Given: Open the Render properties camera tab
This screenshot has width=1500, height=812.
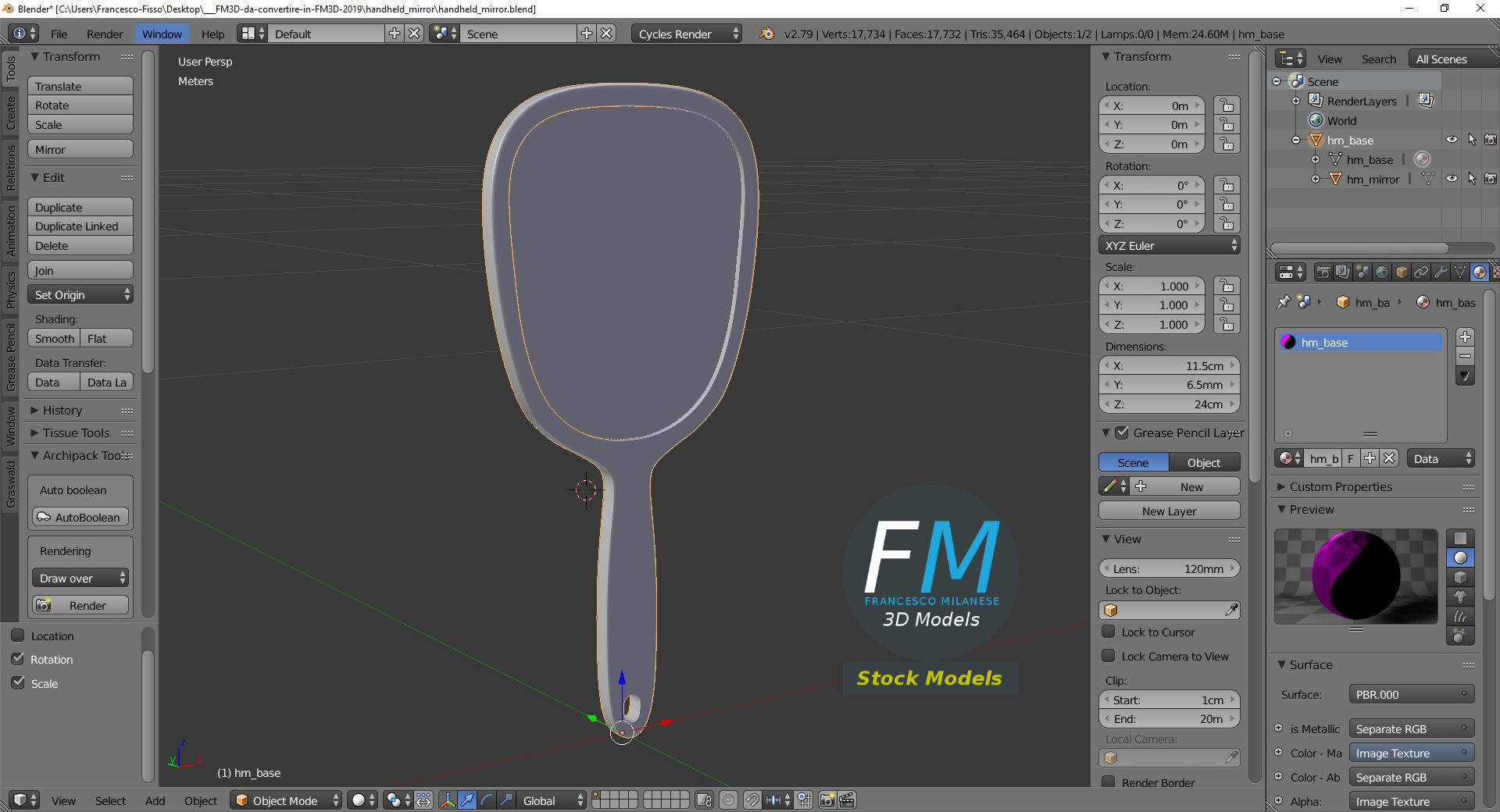Looking at the screenshot, I should (x=1323, y=272).
